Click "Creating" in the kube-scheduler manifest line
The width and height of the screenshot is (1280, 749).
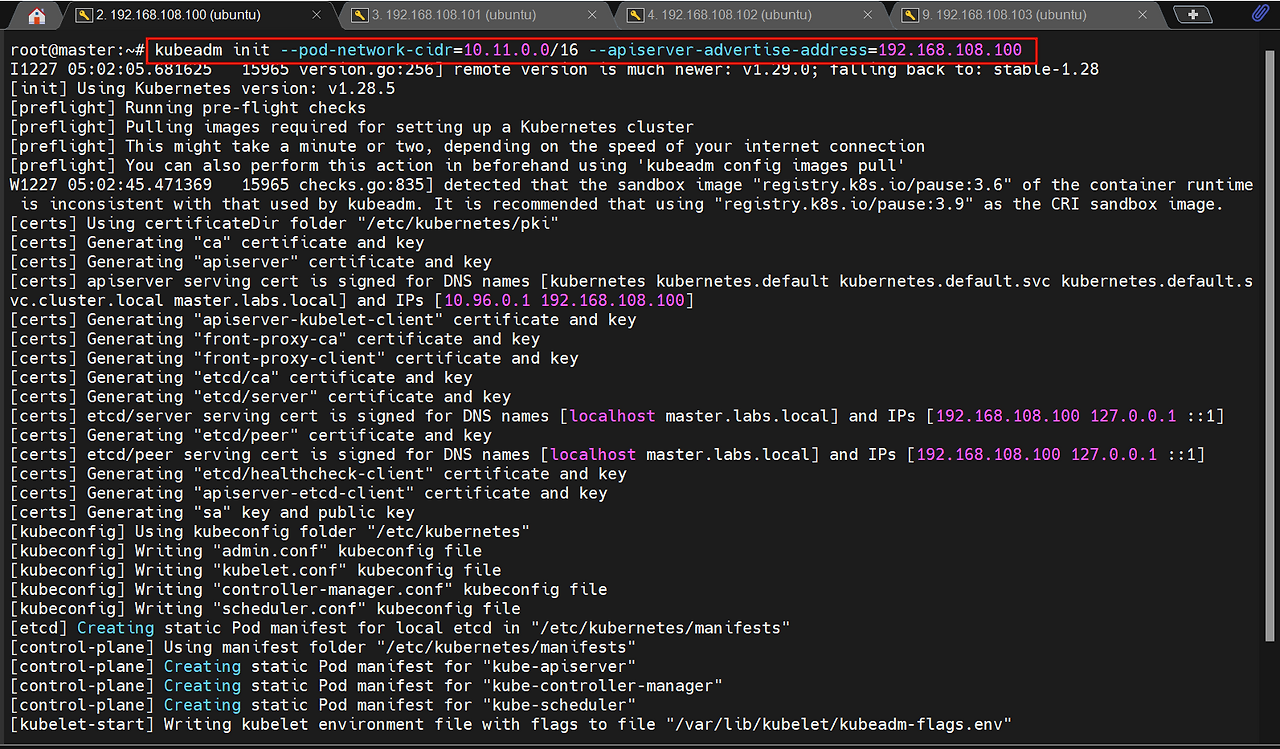tap(202, 705)
